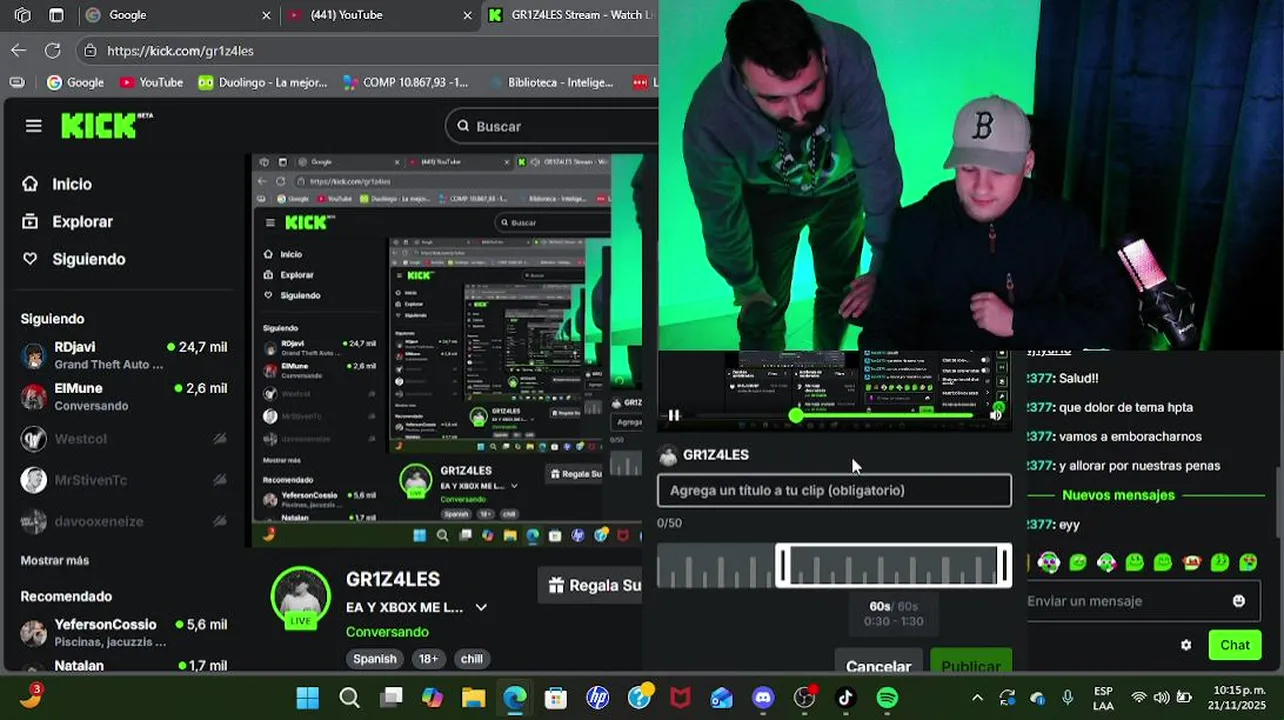Switch to the Google browser tab
Viewport: 1284px width, 720px height.
pyautogui.click(x=180, y=15)
